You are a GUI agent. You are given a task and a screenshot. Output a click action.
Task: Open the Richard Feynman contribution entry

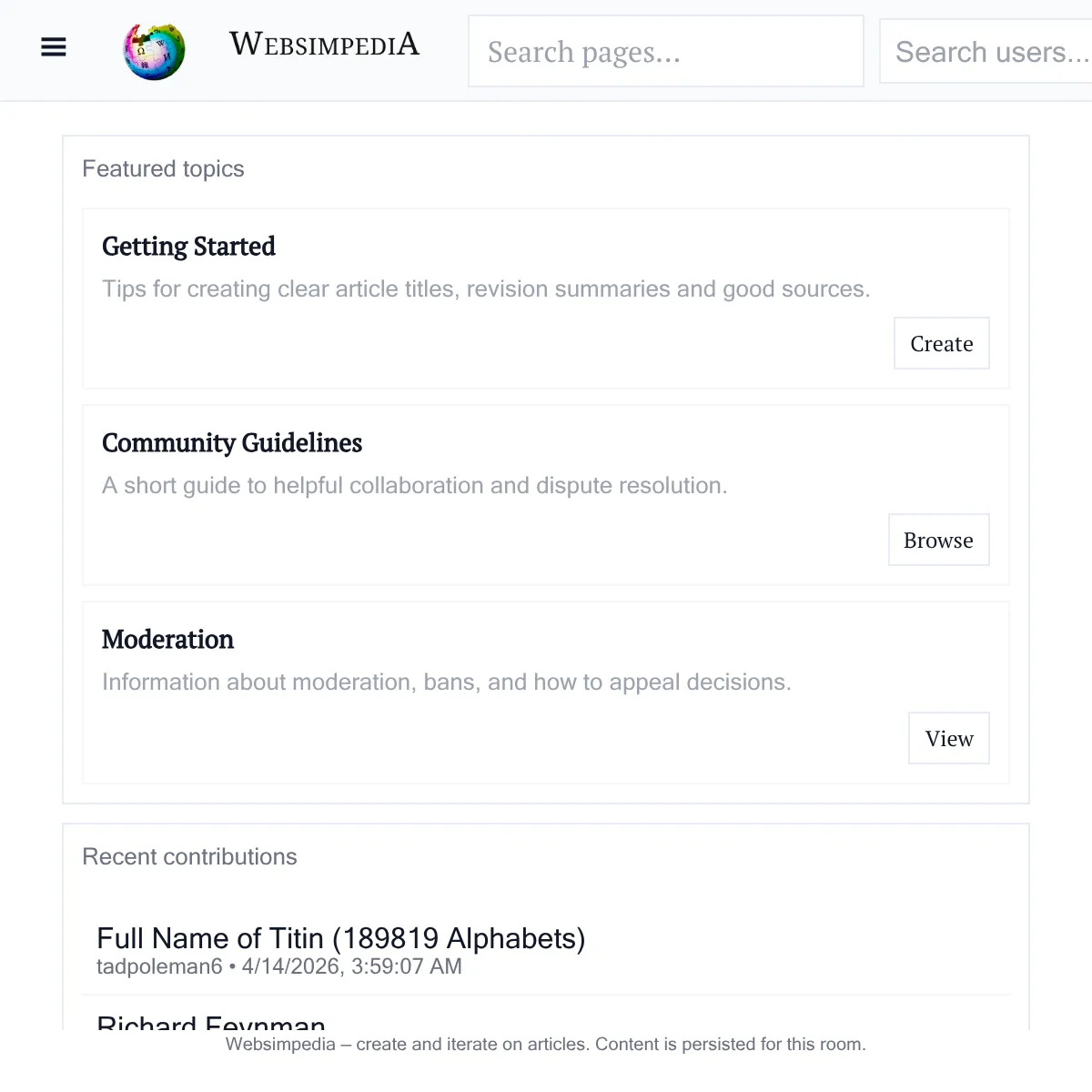pyautogui.click(x=211, y=1023)
